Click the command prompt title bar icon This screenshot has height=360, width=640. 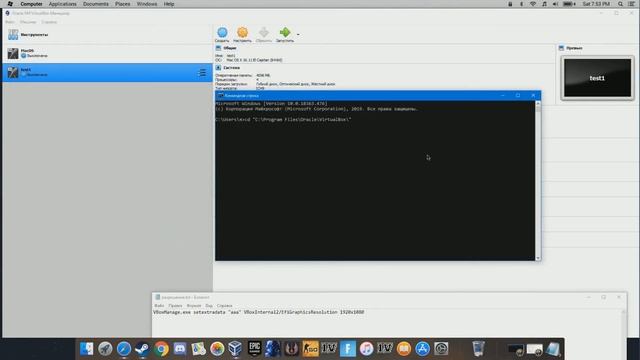point(220,96)
